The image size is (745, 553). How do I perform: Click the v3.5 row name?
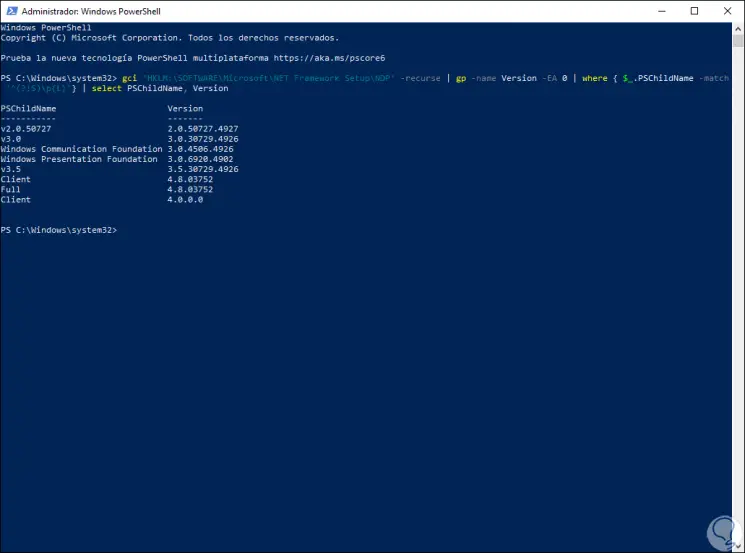point(10,169)
